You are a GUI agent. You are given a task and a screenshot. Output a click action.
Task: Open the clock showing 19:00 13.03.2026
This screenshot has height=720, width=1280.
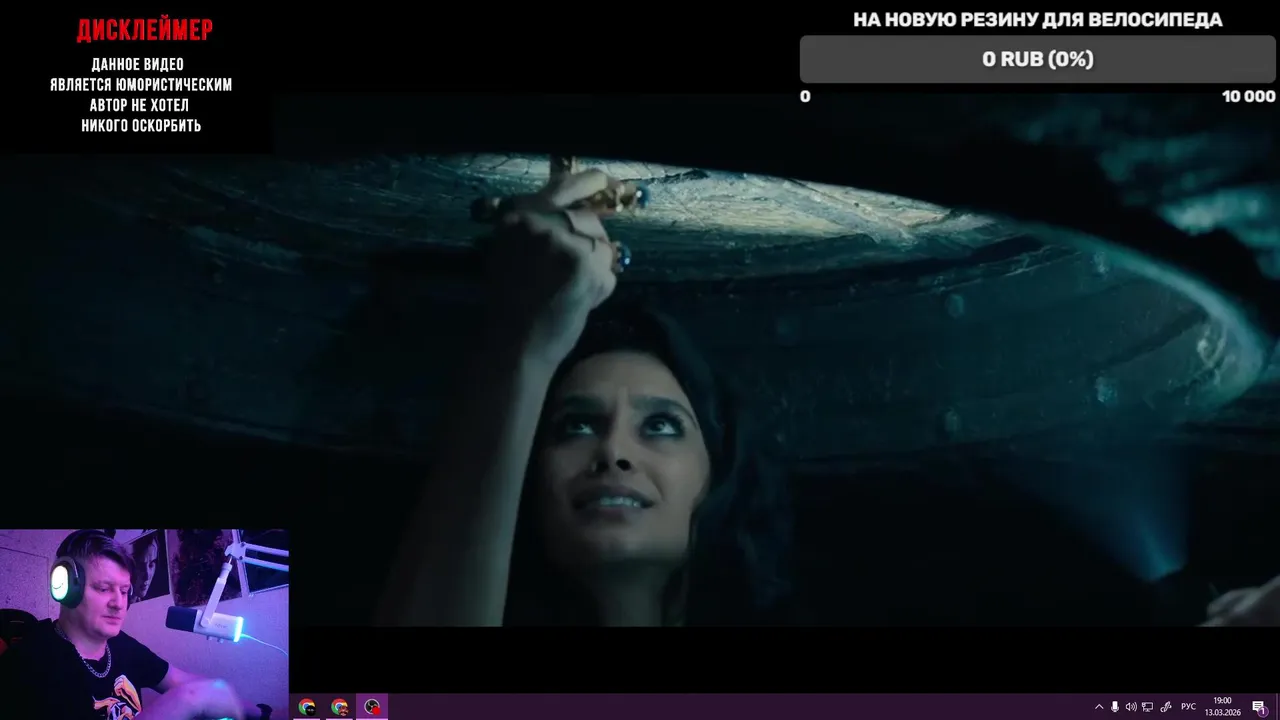pos(1222,707)
